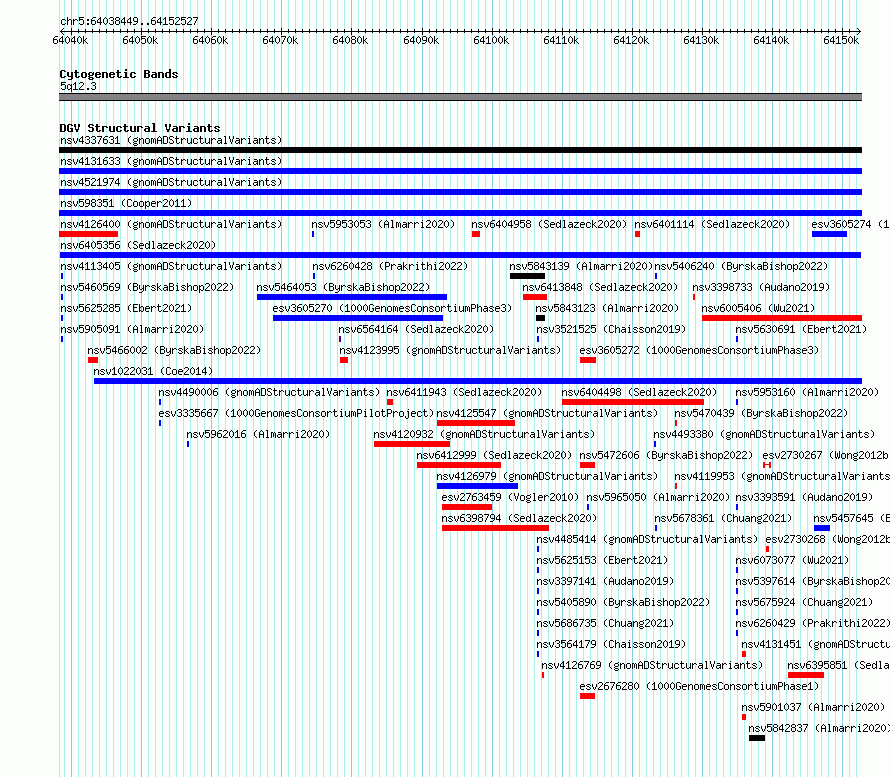Click the nsv4123995 gnomAD label
Image resolution: width=890 pixels, height=777 pixels.
[x=450, y=350]
